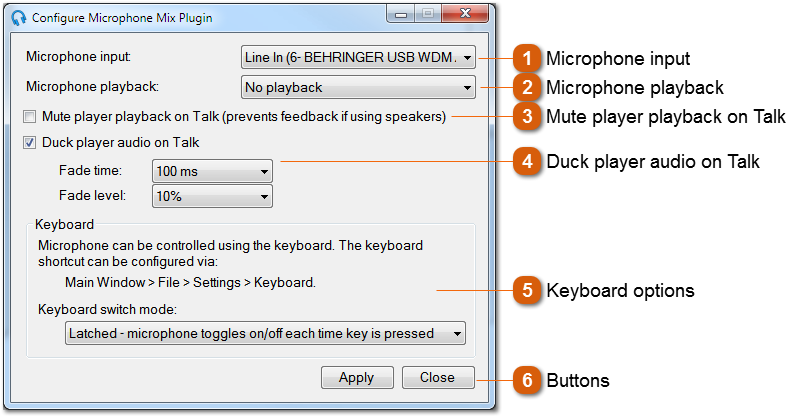This screenshot has width=802, height=418.
Task: Click the orange number 1 callout badge
Action: click(x=527, y=58)
